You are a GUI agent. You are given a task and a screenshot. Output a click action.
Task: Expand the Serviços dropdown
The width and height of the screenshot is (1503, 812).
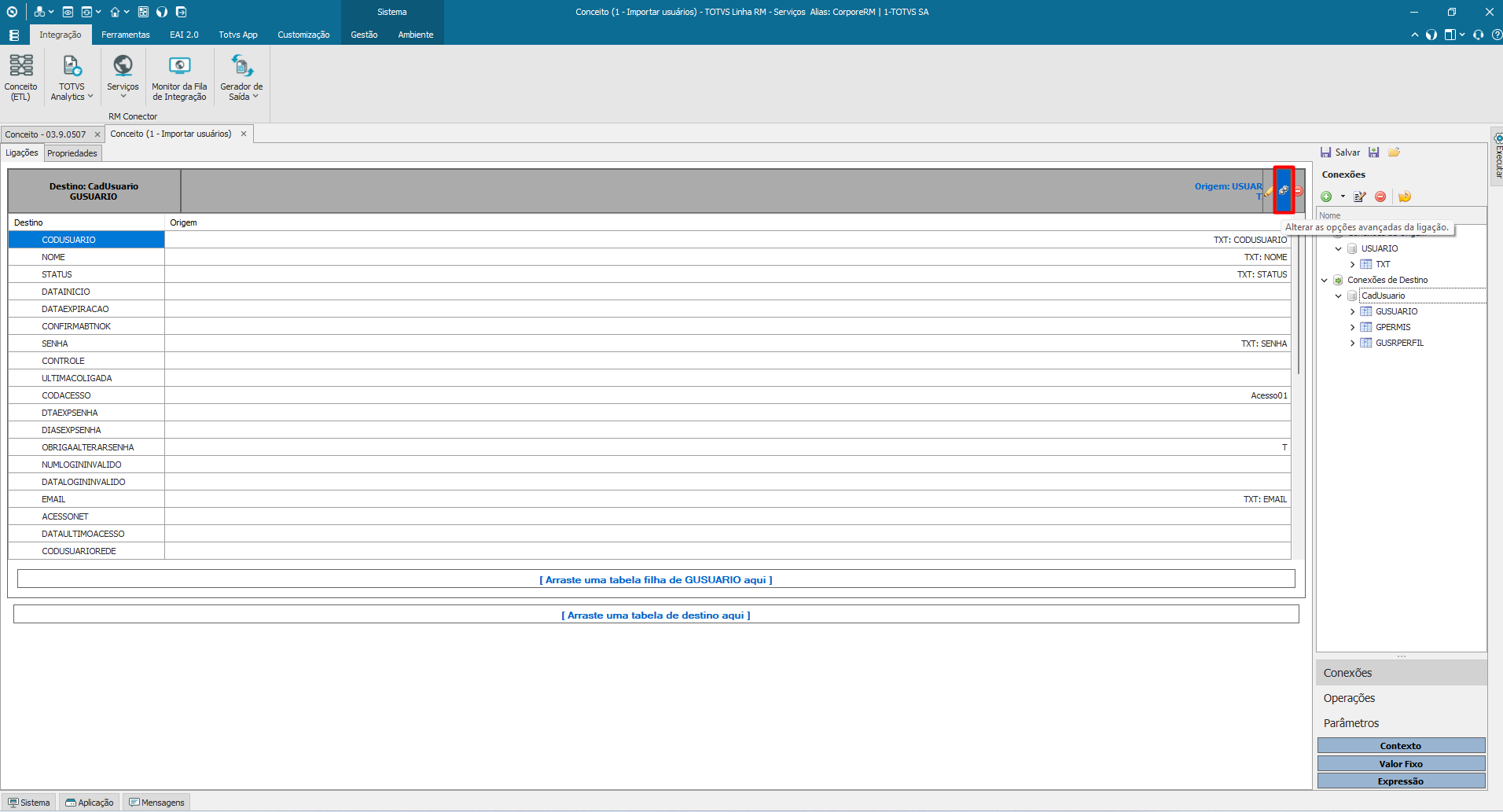123,97
